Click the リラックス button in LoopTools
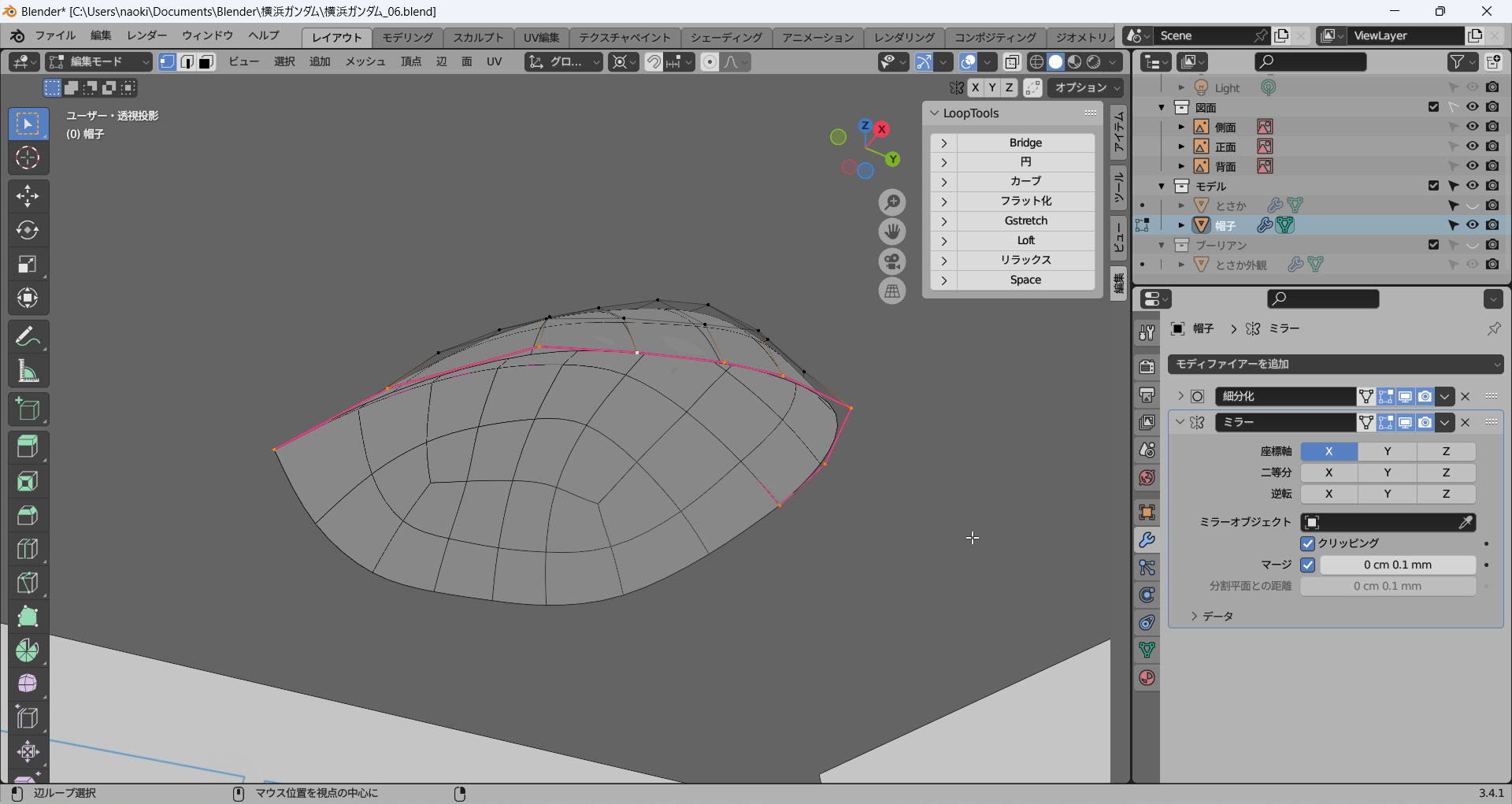The height and width of the screenshot is (804, 1512). (x=1025, y=260)
